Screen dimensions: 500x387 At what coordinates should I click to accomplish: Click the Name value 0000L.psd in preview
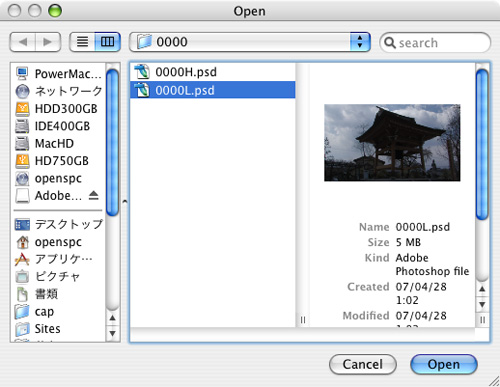point(423,227)
